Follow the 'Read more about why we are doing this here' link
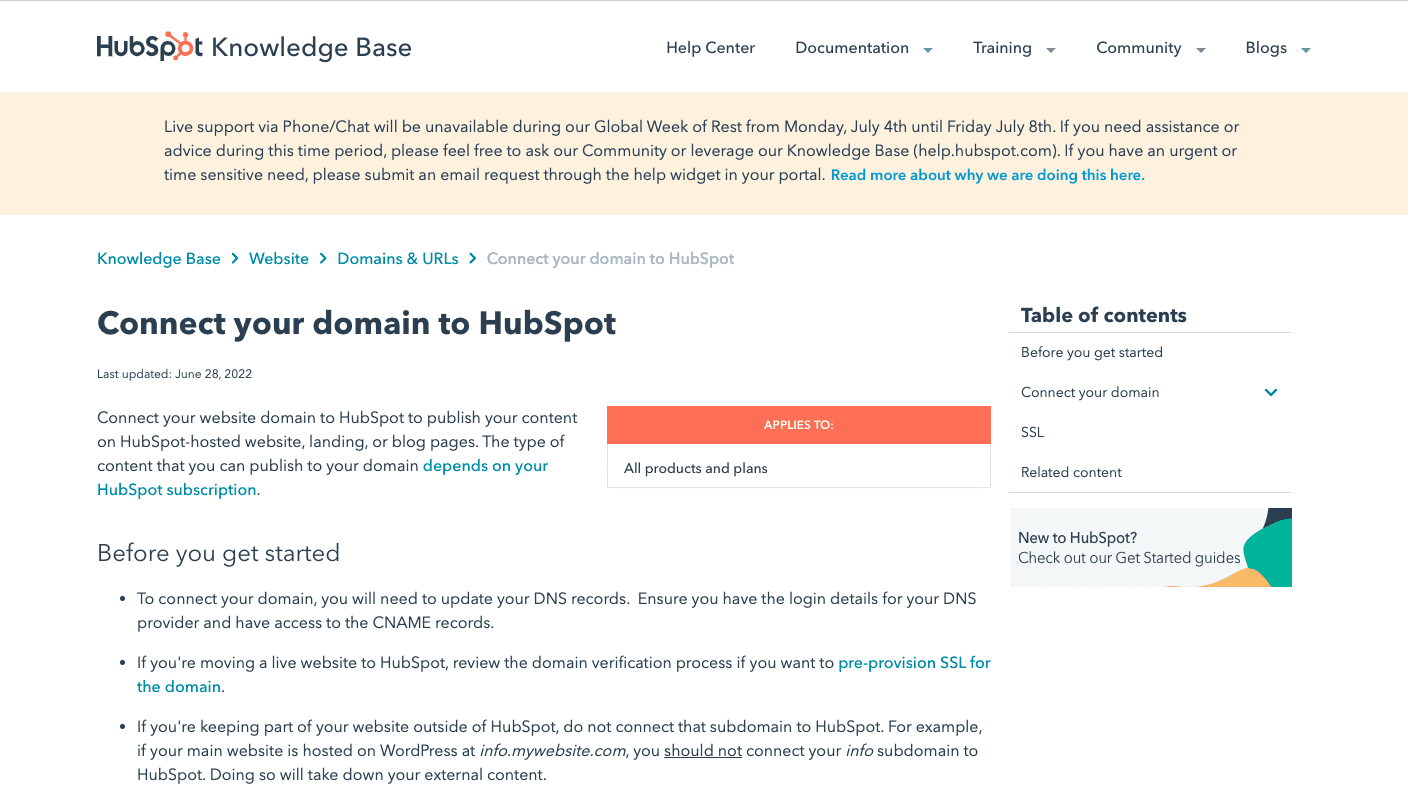The image size is (1408, 800). (987, 175)
